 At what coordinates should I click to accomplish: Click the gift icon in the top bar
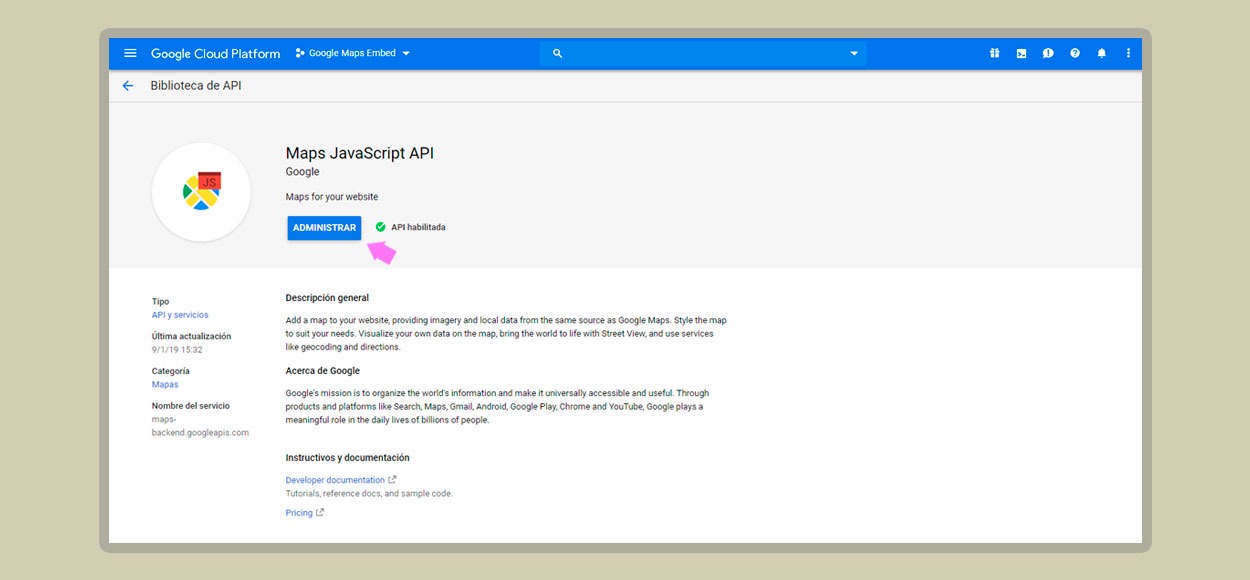[x=995, y=53]
